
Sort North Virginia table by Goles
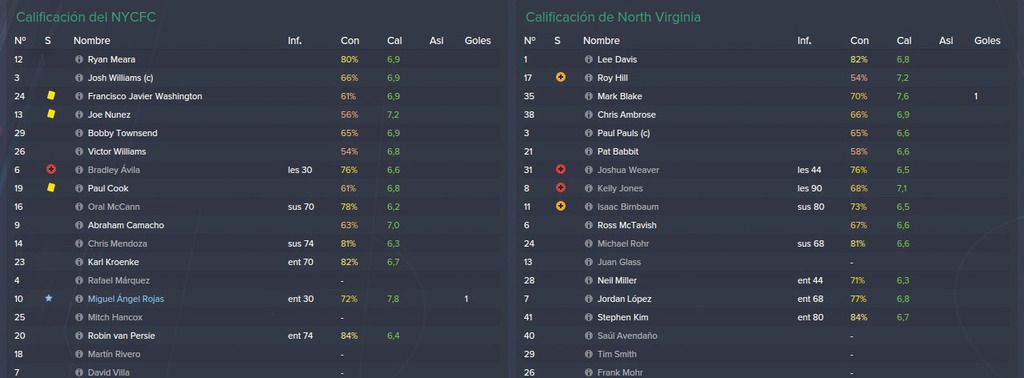[987, 40]
